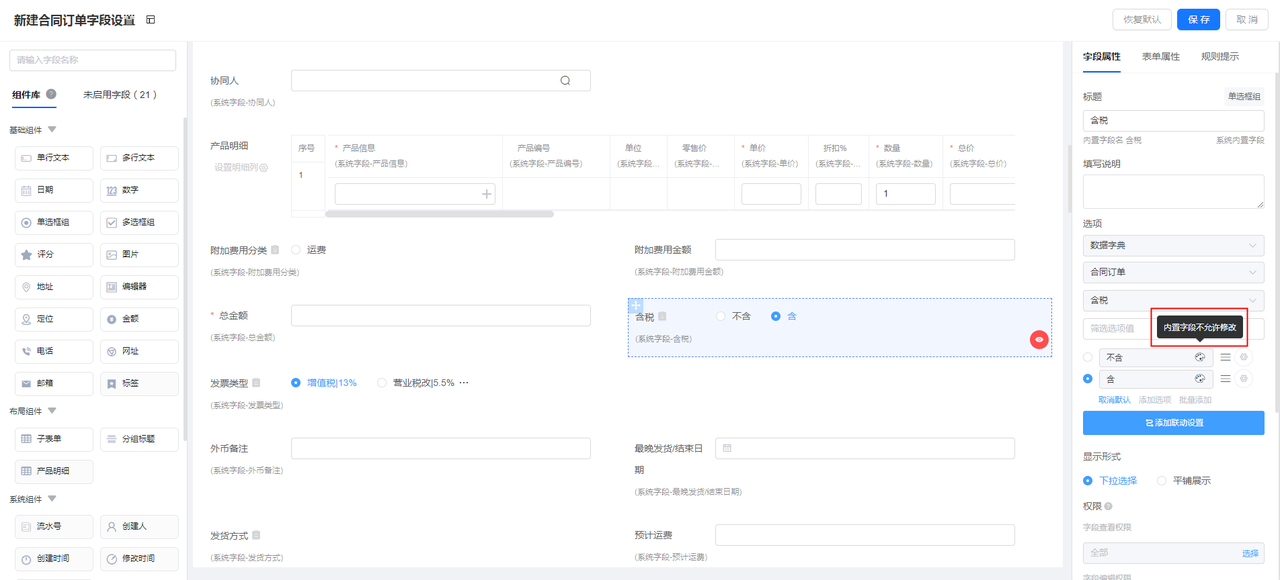Viewport: 1280px width, 580px height.
Task: Add the 流水号 system component
Action: 55,526
